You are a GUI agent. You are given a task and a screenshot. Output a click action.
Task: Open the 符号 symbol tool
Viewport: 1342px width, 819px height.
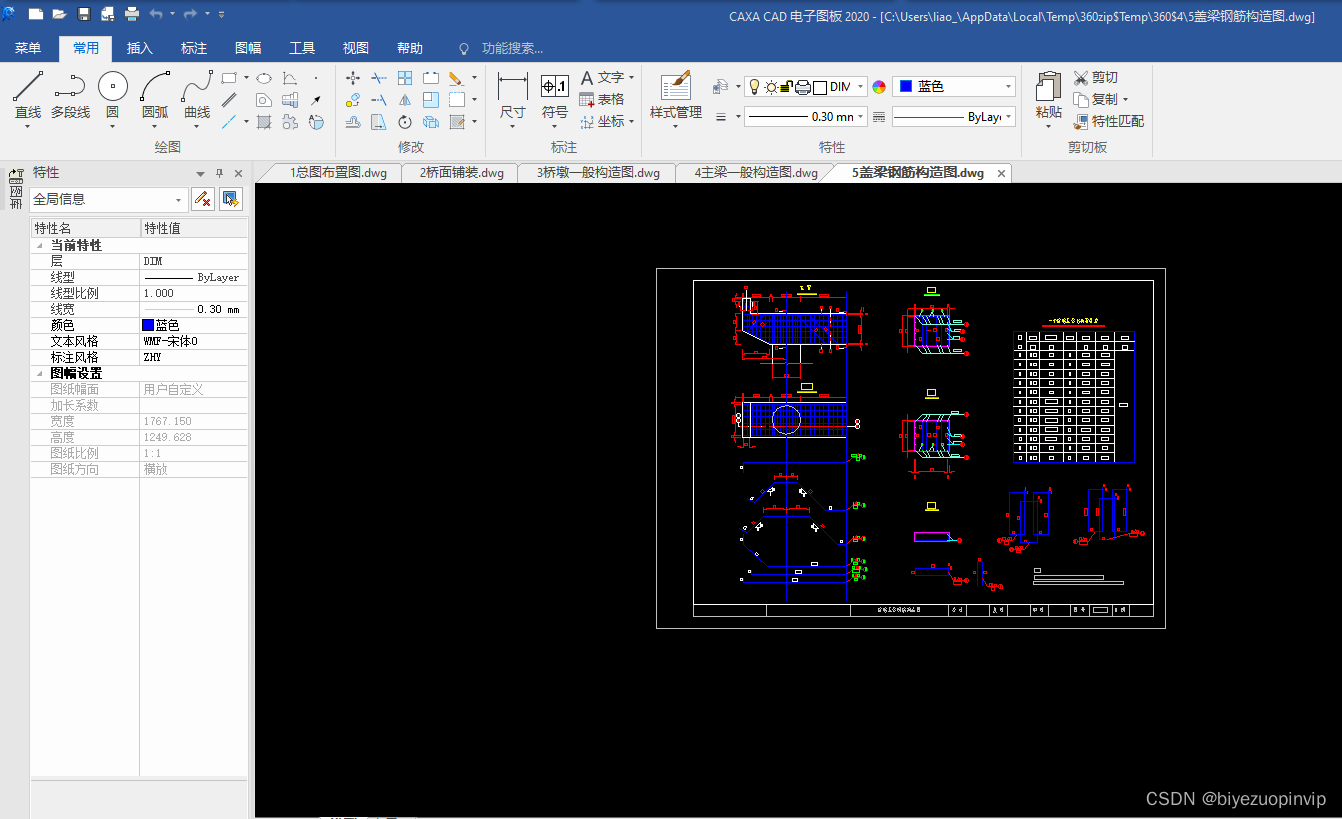pos(555,97)
